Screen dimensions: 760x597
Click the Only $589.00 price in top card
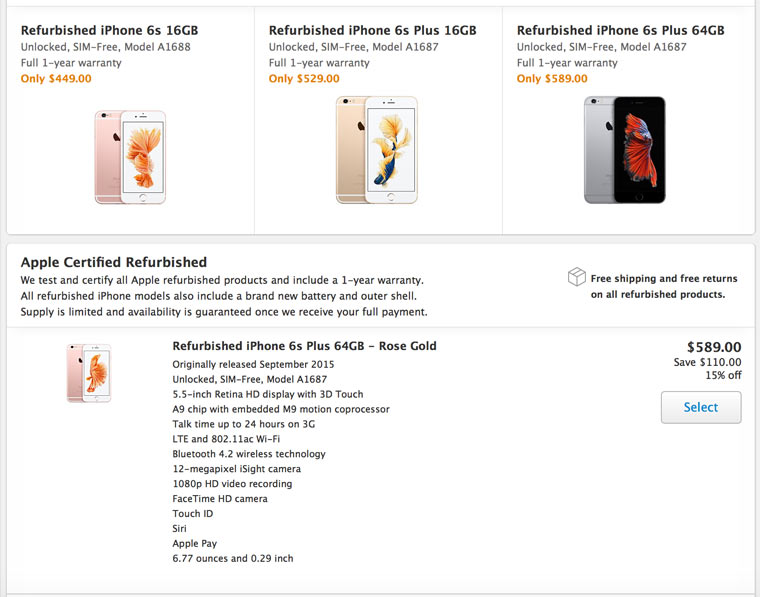pyautogui.click(x=552, y=79)
